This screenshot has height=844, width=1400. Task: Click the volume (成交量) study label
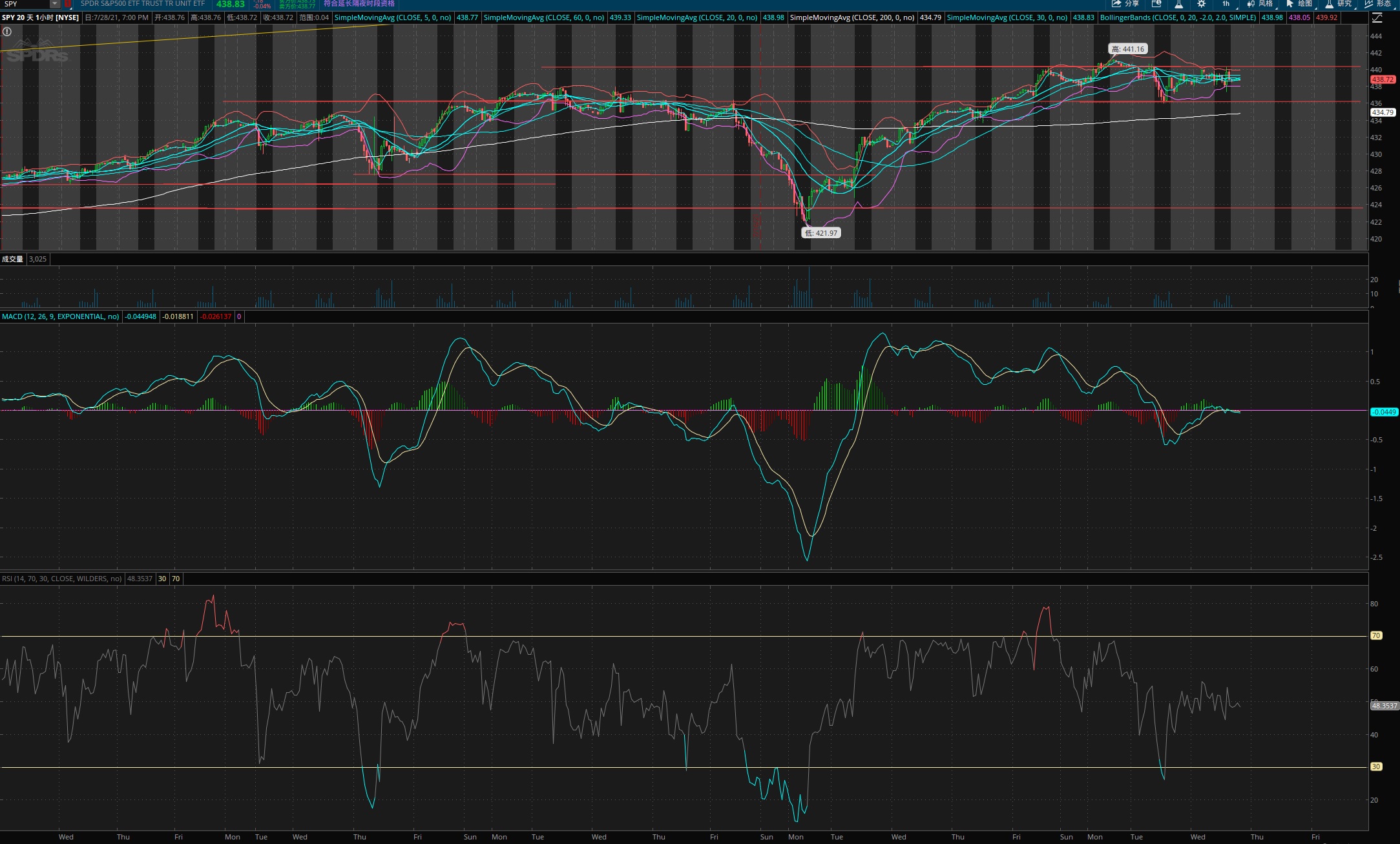[12, 259]
